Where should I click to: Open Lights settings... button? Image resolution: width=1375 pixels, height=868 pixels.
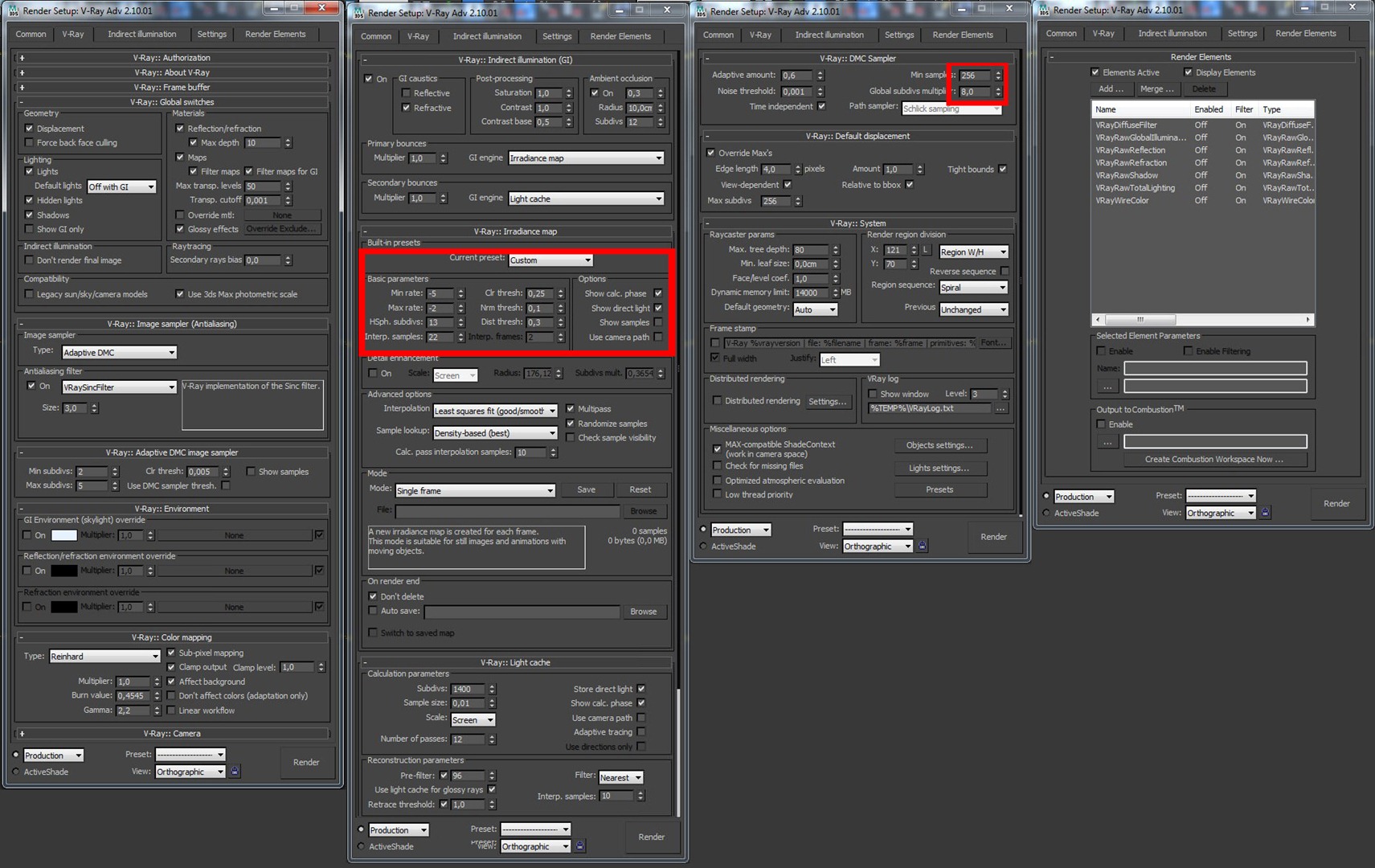(939, 469)
